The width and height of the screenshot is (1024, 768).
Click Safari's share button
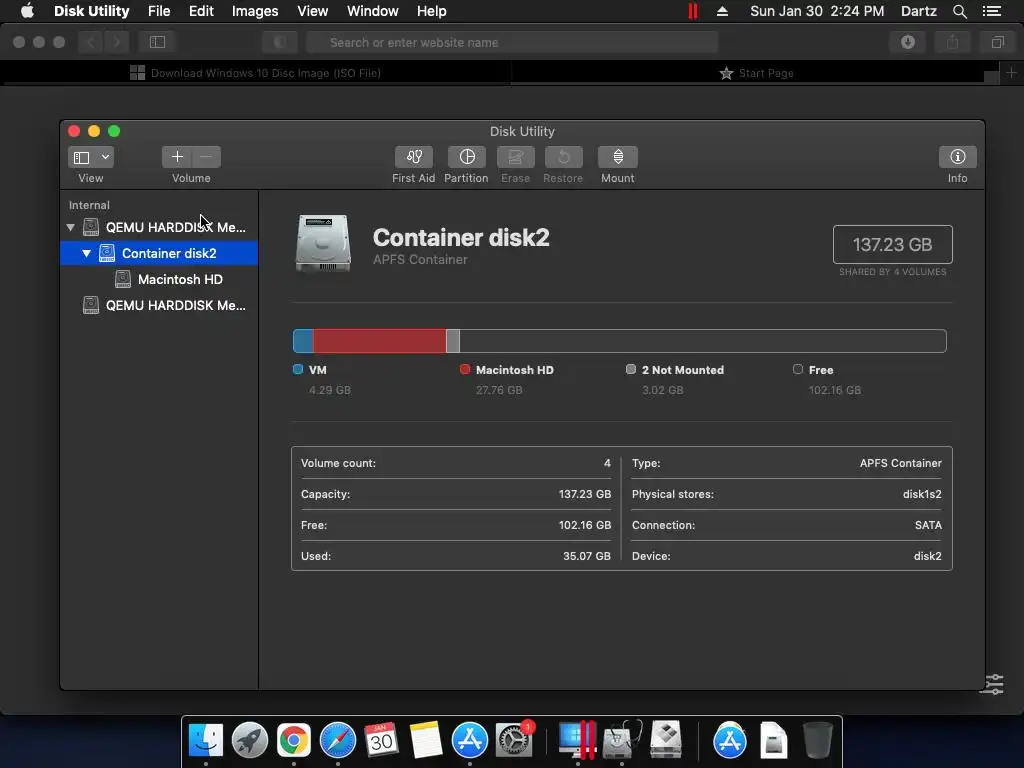953,42
